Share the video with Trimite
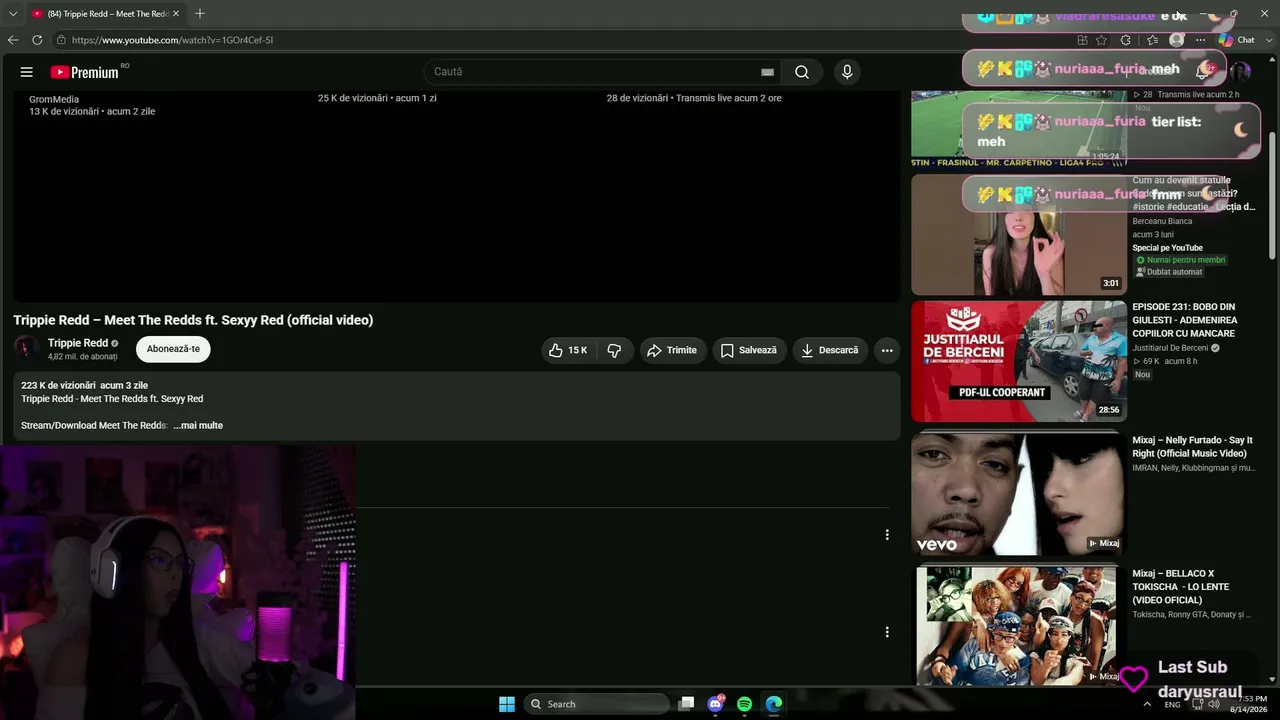1280x720 pixels. pos(673,350)
